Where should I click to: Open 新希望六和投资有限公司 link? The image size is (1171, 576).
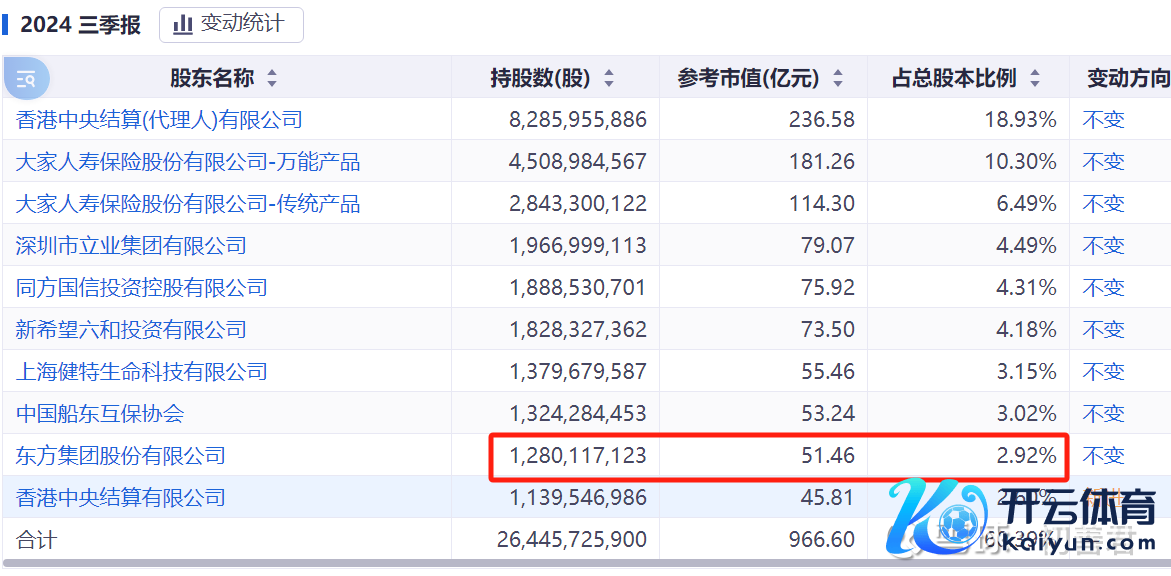131,330
